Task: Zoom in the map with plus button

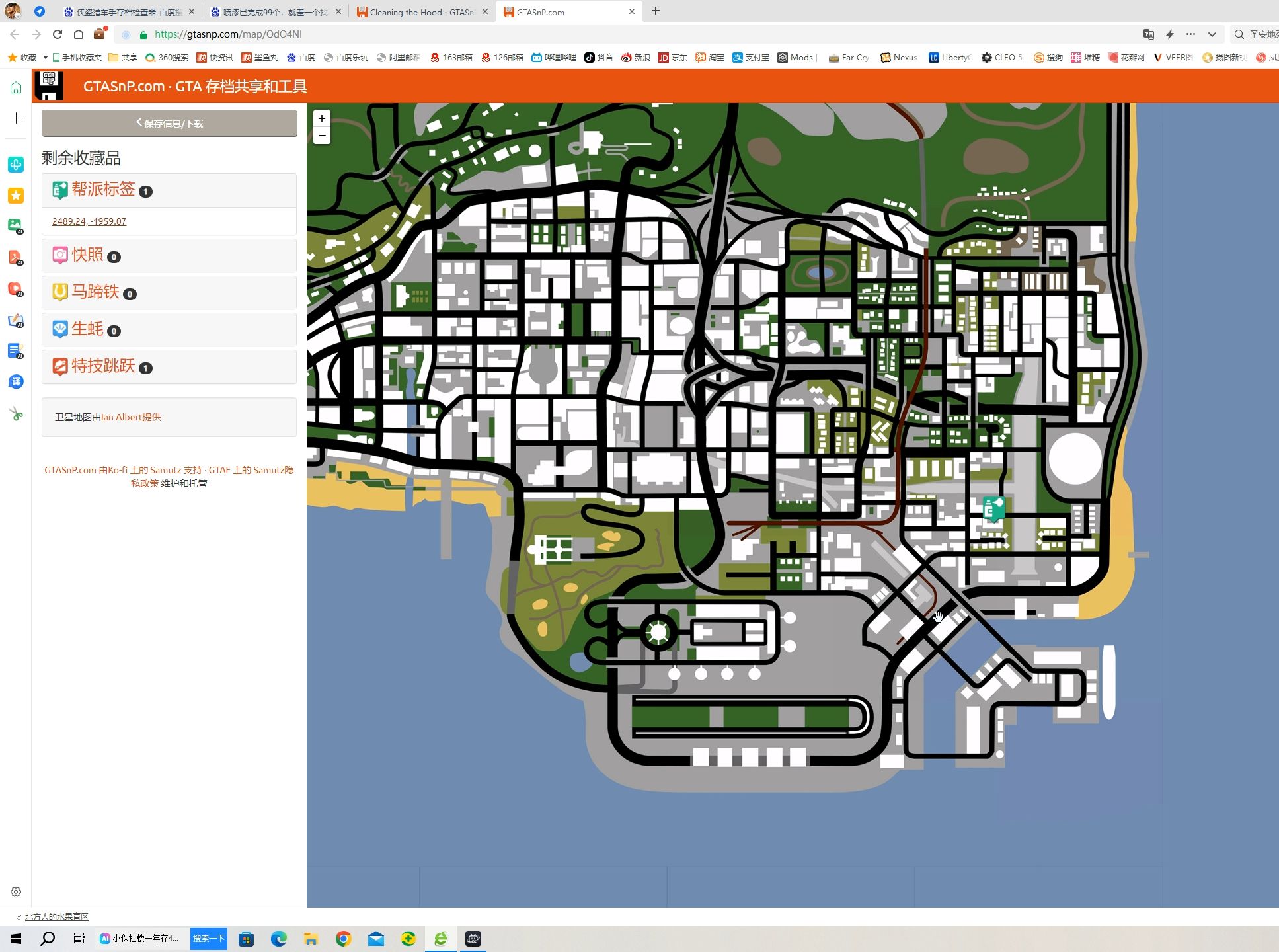Action: click(322, 118)
